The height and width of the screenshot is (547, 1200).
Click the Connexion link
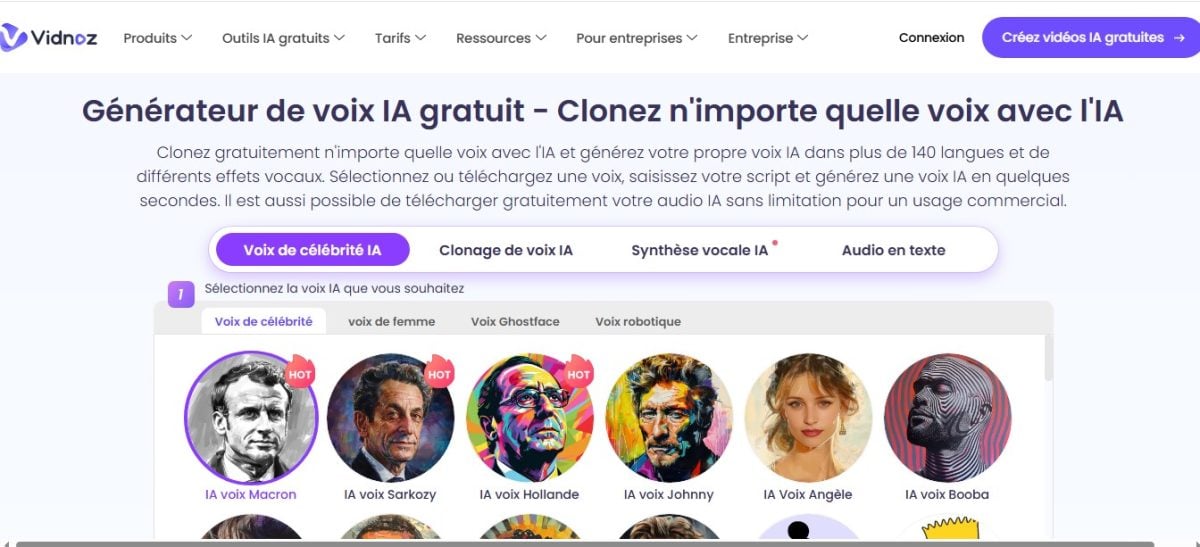[x=931, y=38]
